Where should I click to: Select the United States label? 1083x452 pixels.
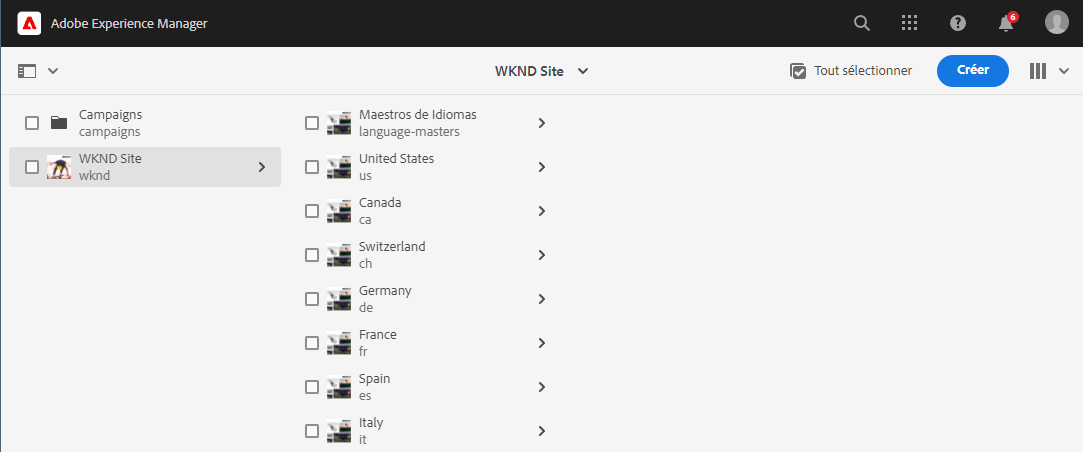[396, 158]
